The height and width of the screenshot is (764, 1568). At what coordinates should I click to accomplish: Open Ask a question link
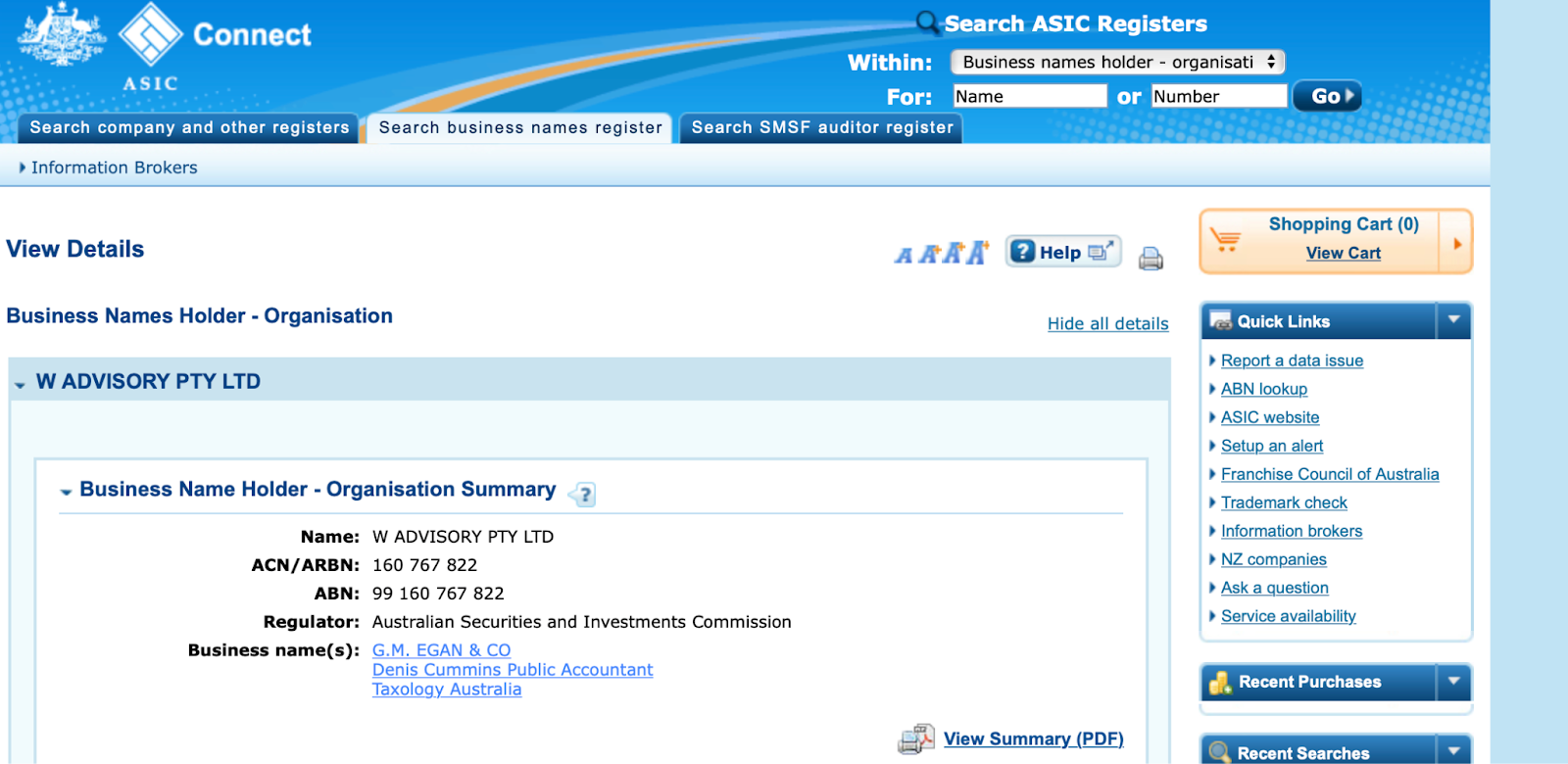pos(1274,588)
